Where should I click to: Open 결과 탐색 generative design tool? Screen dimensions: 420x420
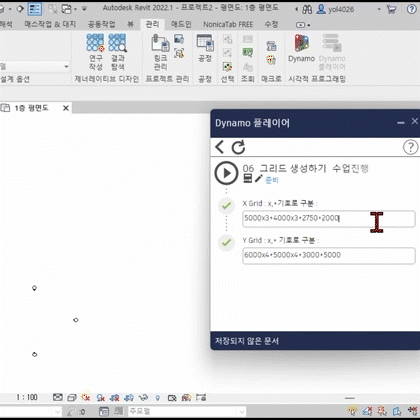pos(117,52)
